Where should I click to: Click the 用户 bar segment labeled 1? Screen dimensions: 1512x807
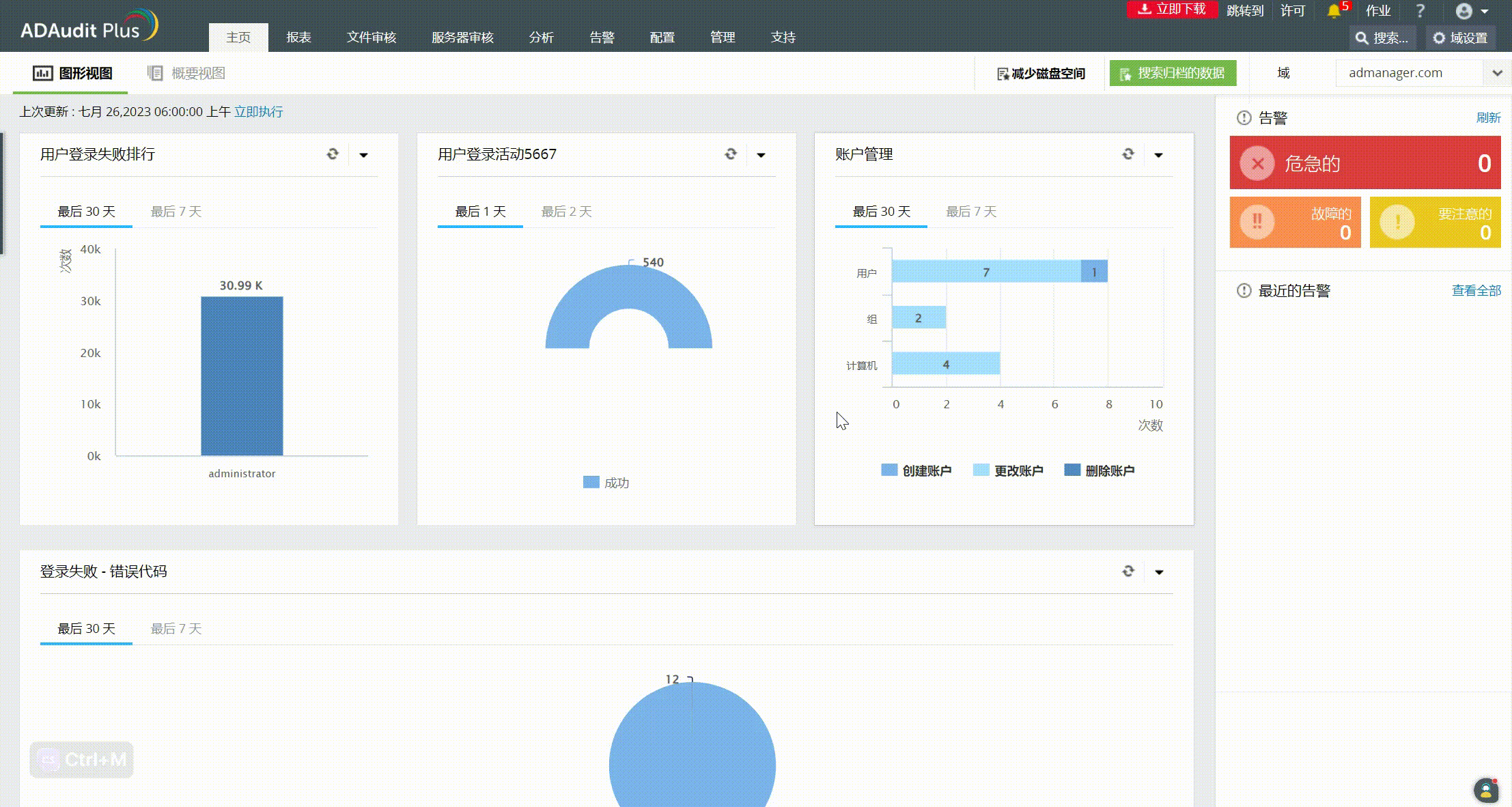tap(1094, 272)
